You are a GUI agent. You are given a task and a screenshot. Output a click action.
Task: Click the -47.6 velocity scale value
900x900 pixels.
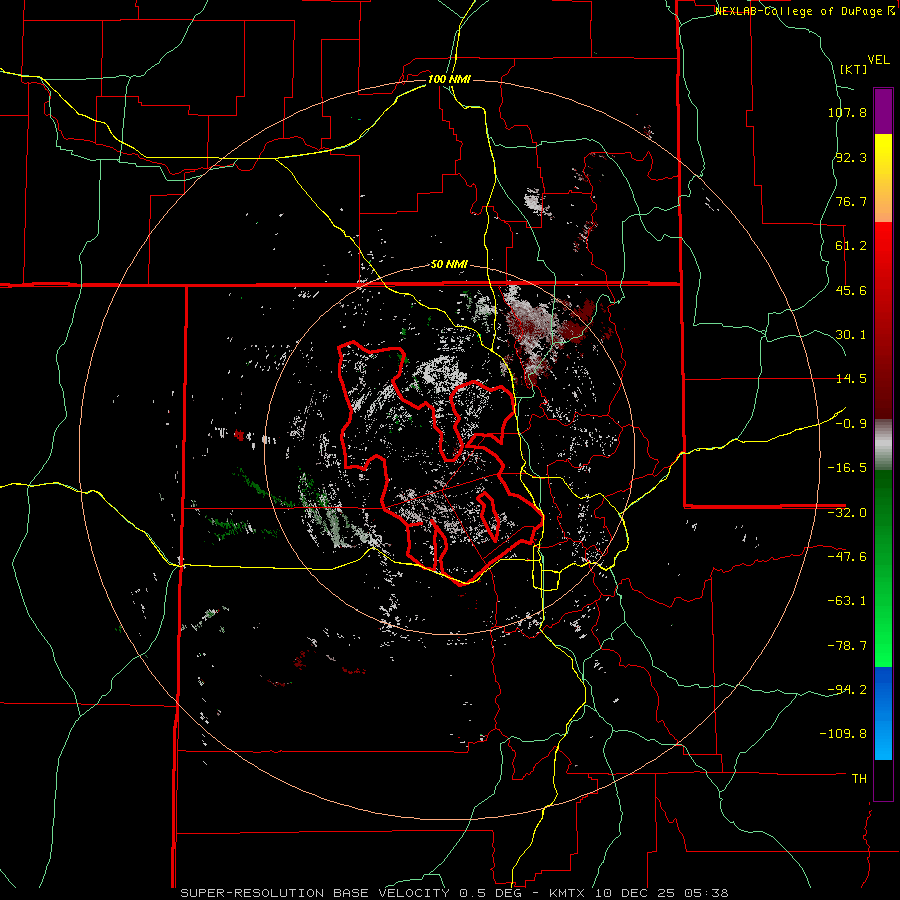847,557
